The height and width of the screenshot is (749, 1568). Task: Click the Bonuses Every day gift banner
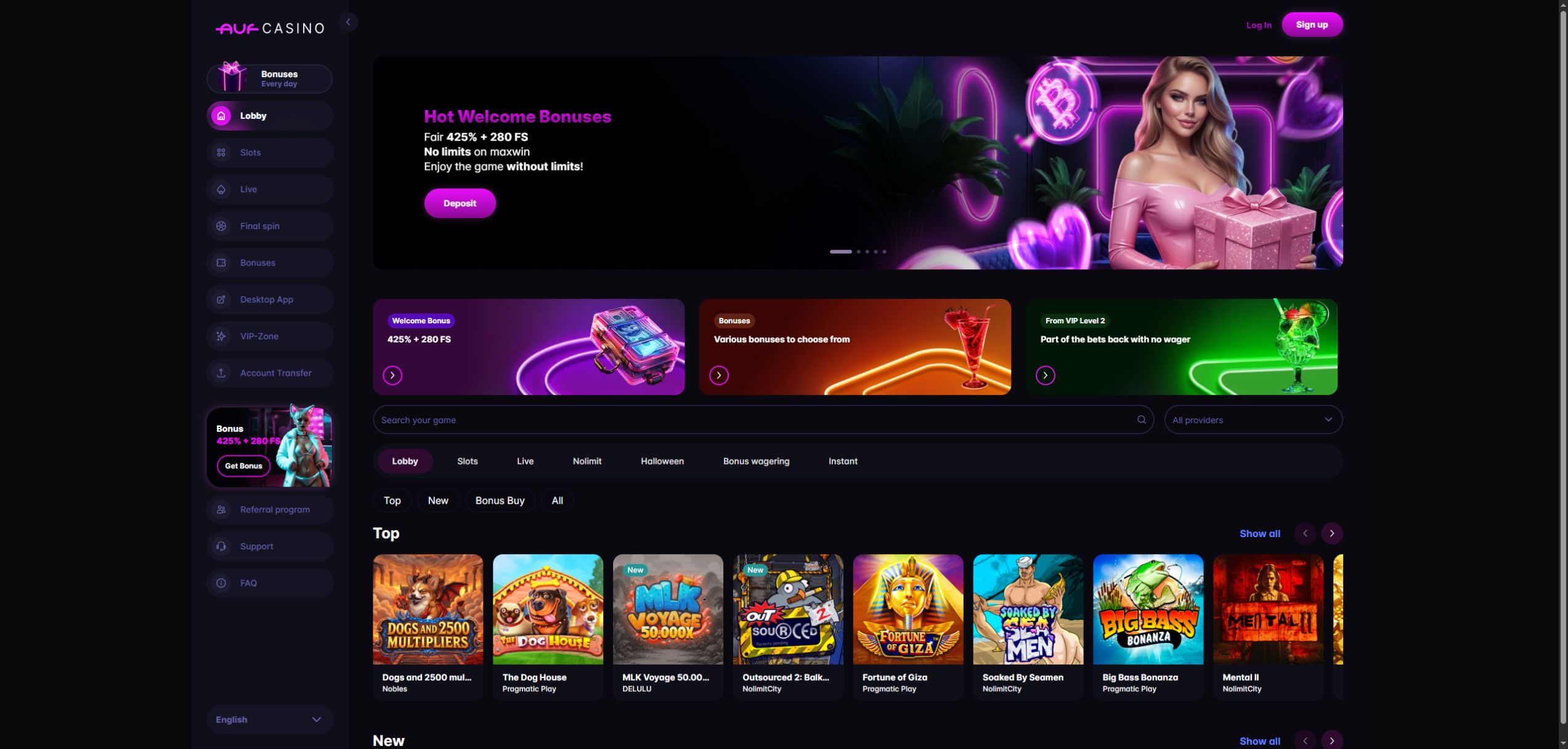point(270,79)
